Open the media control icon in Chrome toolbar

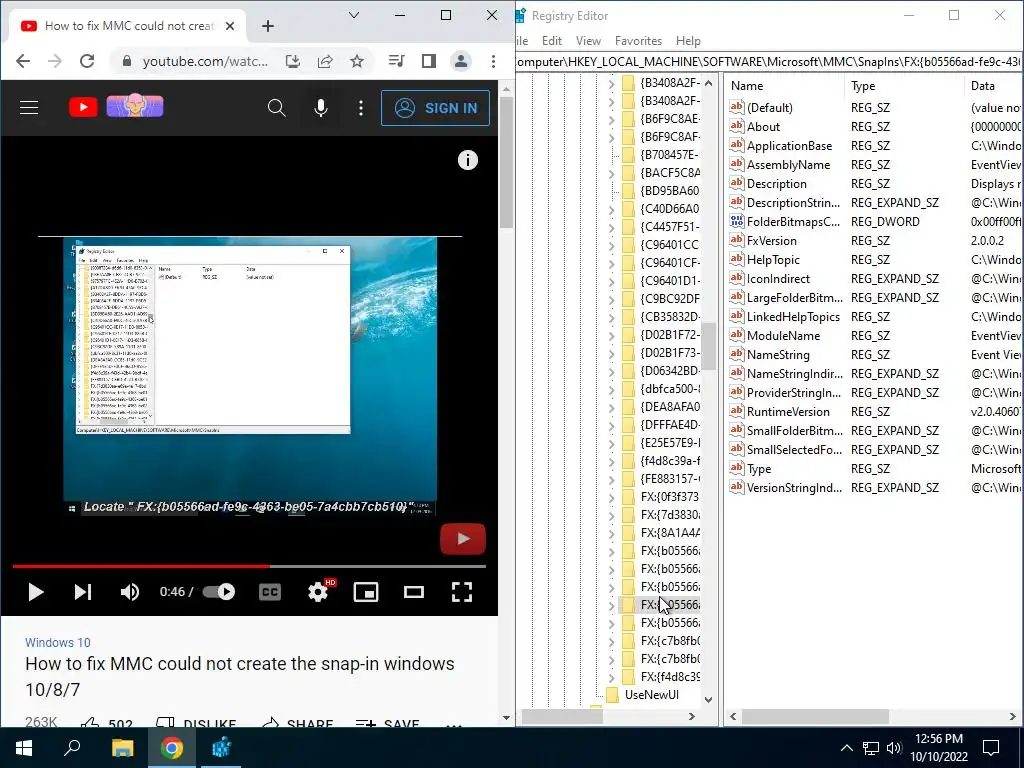click(396, 61)
